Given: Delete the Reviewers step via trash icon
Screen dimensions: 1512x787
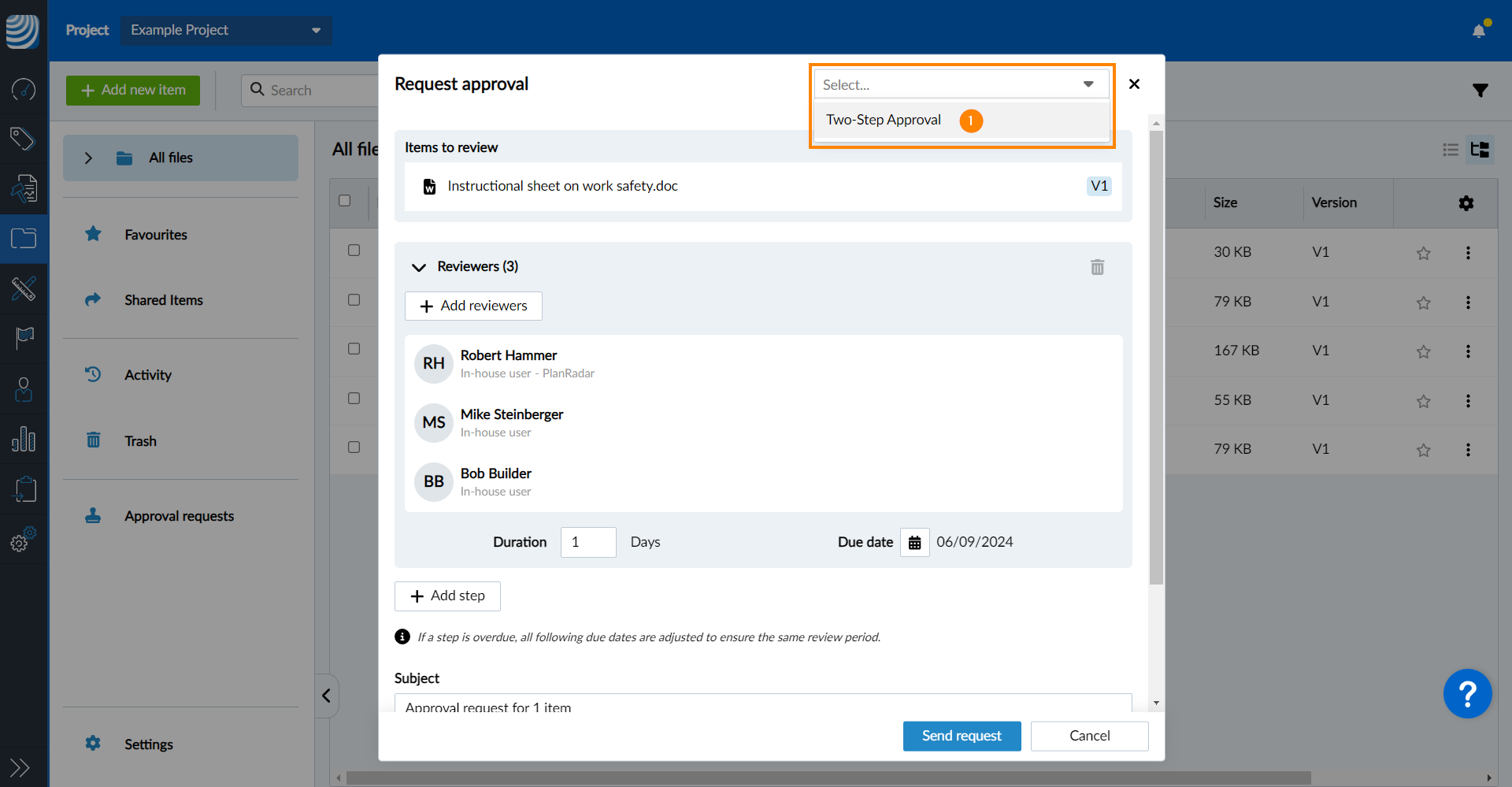Looking at the screenshot, I should point(1097,267).
